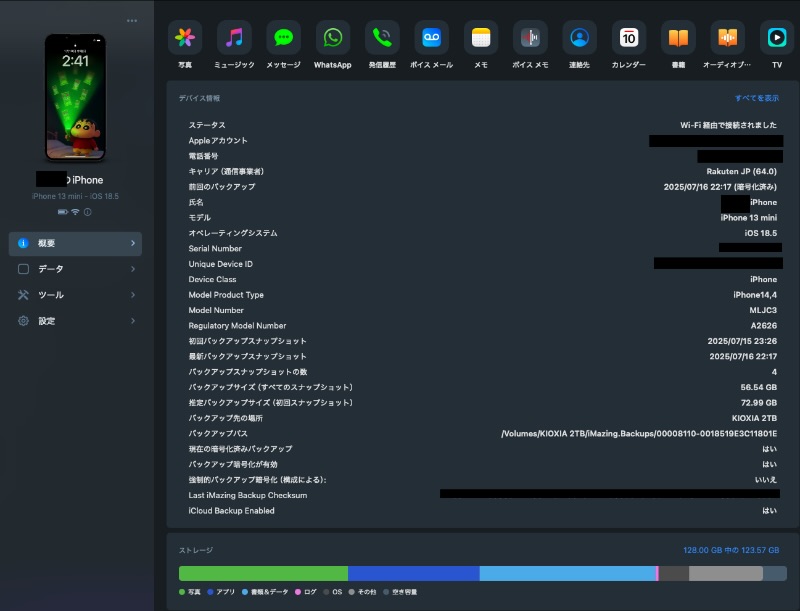Open the Notes (メモ) icon
This screenshot has width=800, height=611.
(x=481, y=38)
